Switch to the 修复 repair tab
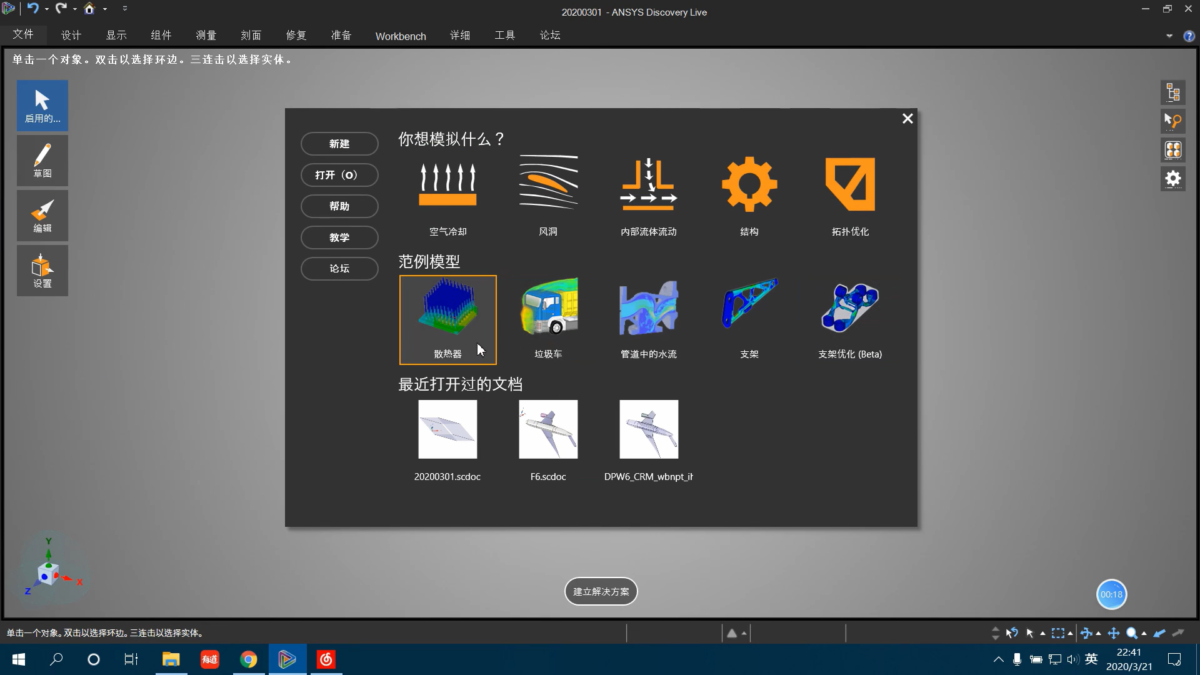 pyautogui.click(x=296, y=35)
